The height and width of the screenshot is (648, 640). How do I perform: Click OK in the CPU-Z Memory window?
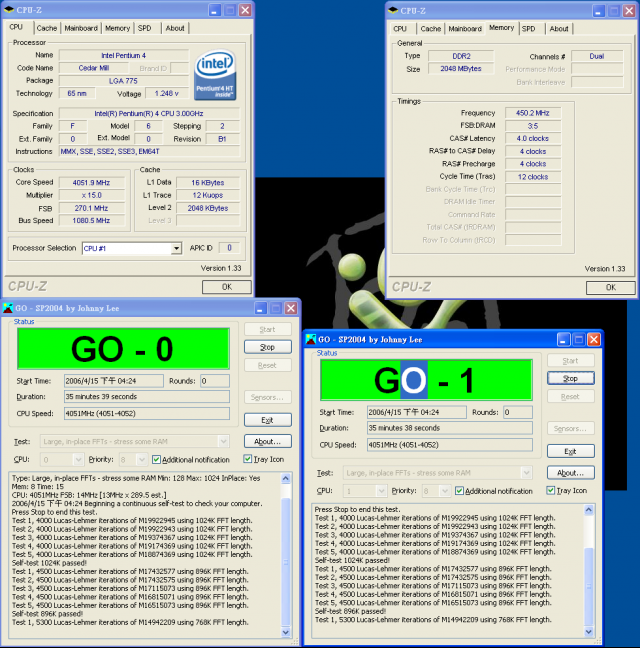(x=611, y=288)
